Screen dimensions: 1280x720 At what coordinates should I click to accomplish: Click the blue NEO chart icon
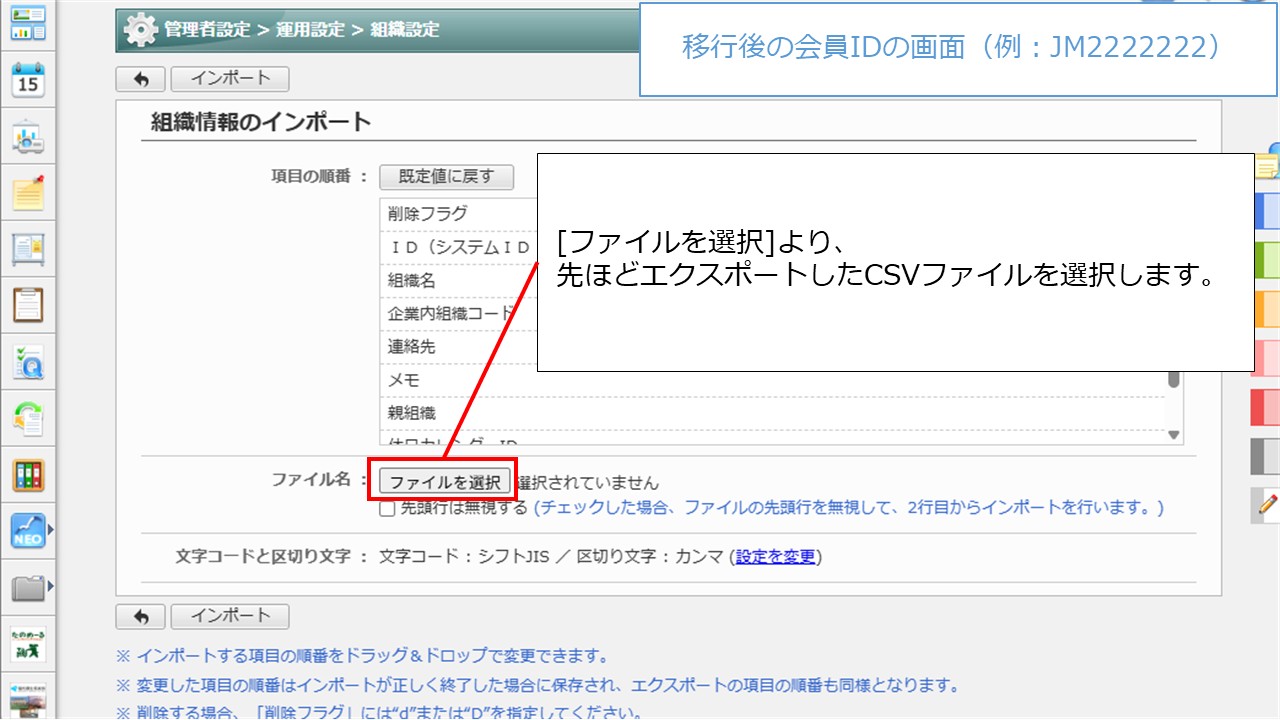28,530
